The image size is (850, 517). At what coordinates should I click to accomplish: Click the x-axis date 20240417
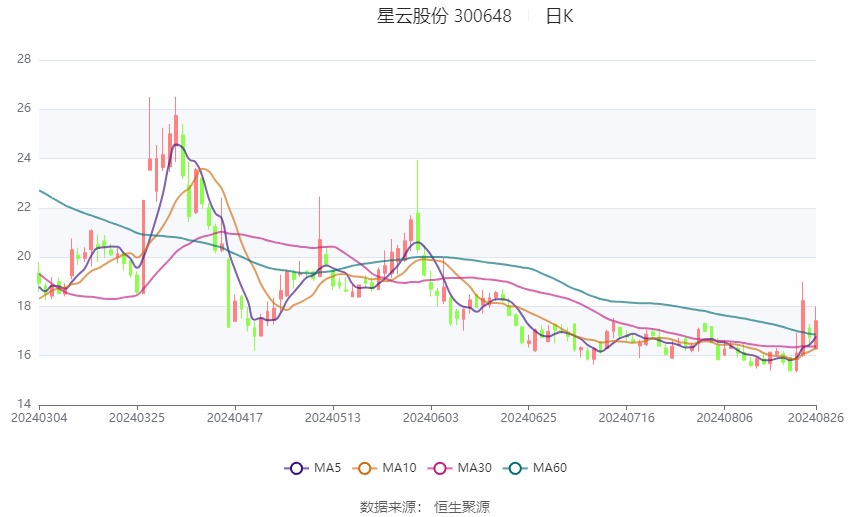235,418
